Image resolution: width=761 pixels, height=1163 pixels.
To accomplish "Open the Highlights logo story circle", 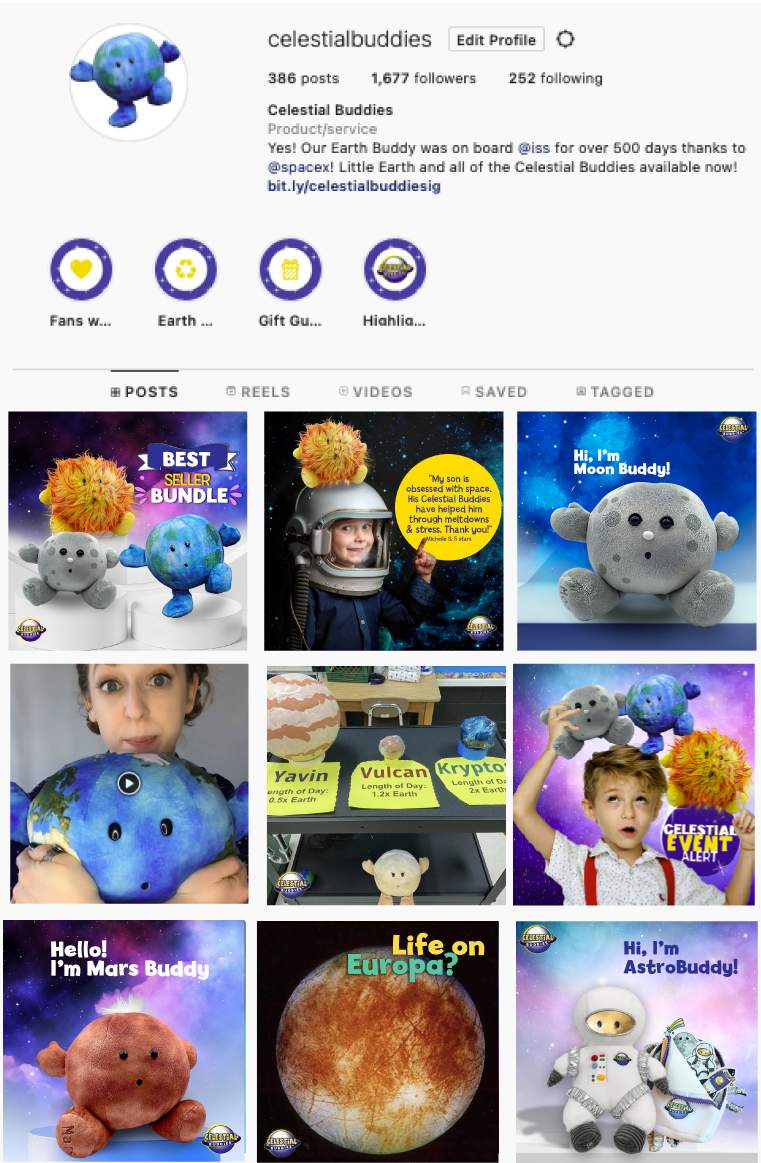I will click(x=395, y=268).
